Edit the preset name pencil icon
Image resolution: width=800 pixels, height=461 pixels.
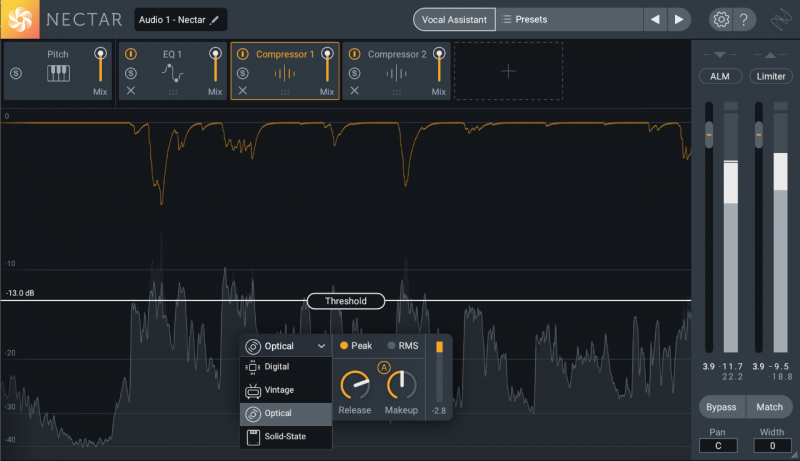pyautogui.click(x=215, y=20)
